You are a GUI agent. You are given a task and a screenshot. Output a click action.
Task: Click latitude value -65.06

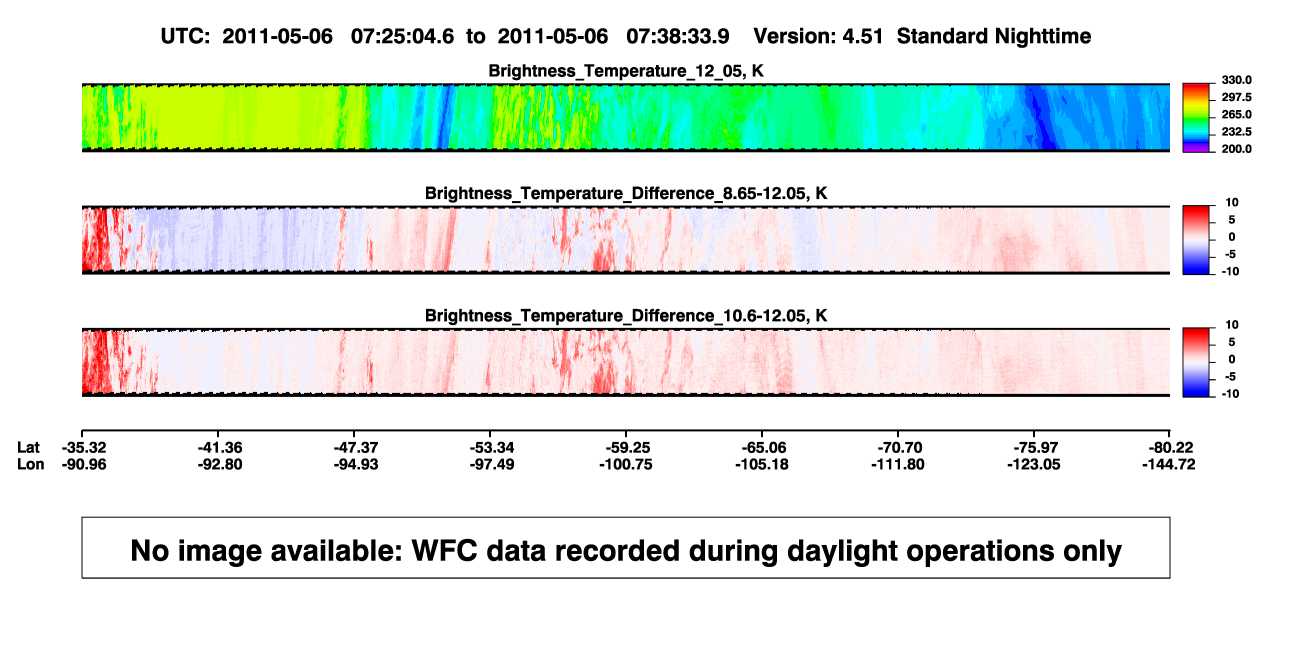[762, 447]
